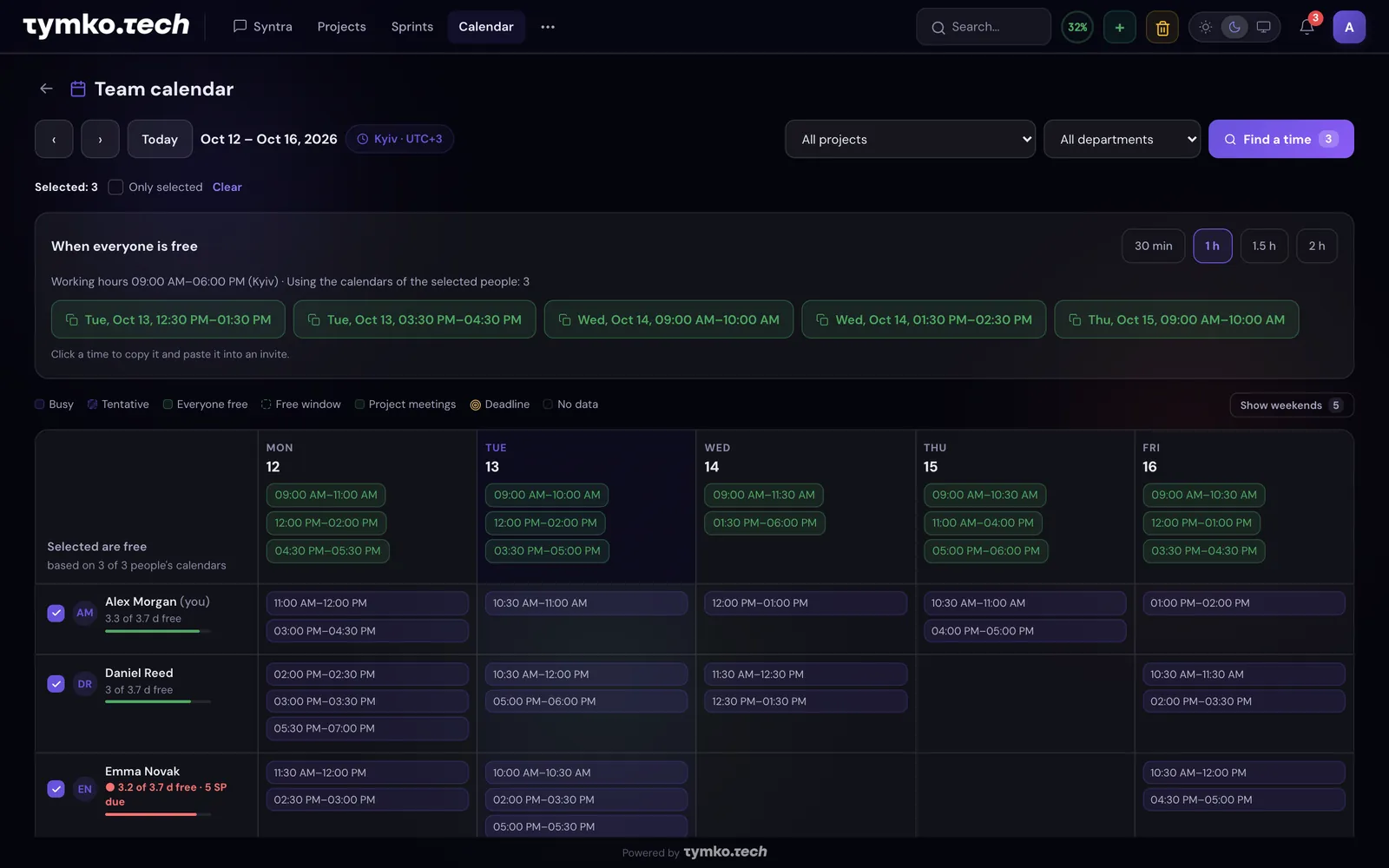Select the 2 h duration option
The width and height of the screenshot is (1389, 868).
[1316, 246]
